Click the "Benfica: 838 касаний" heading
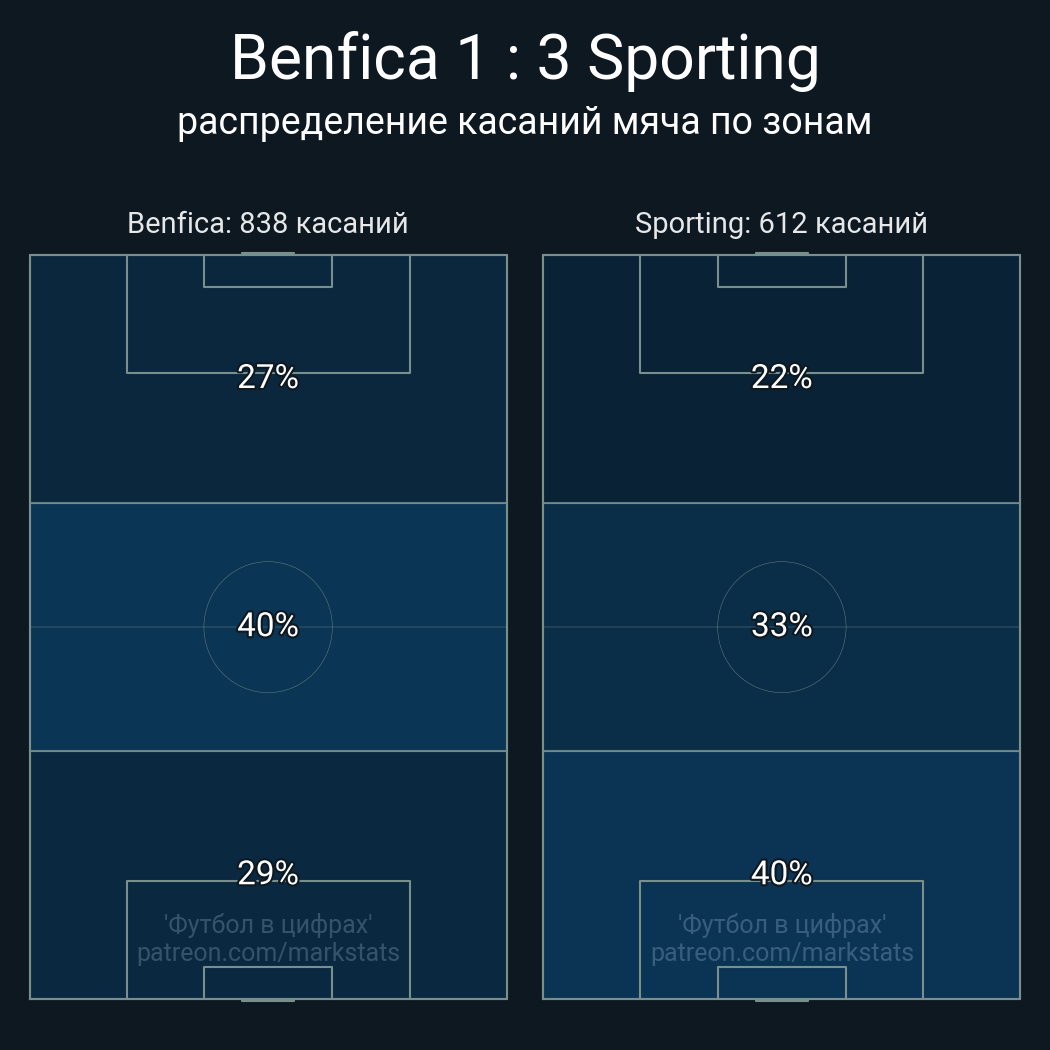 pyautogui.click(x=268, y=223)
